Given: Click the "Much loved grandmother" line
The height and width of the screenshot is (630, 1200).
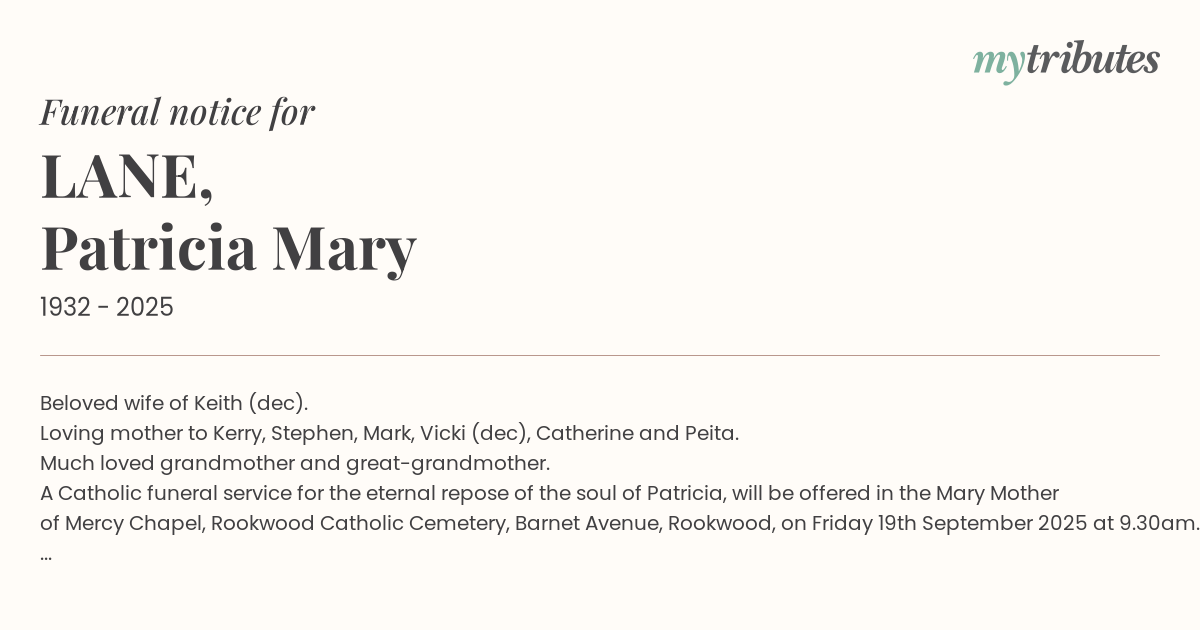Looking at the screenshot, I should (295, 463).
